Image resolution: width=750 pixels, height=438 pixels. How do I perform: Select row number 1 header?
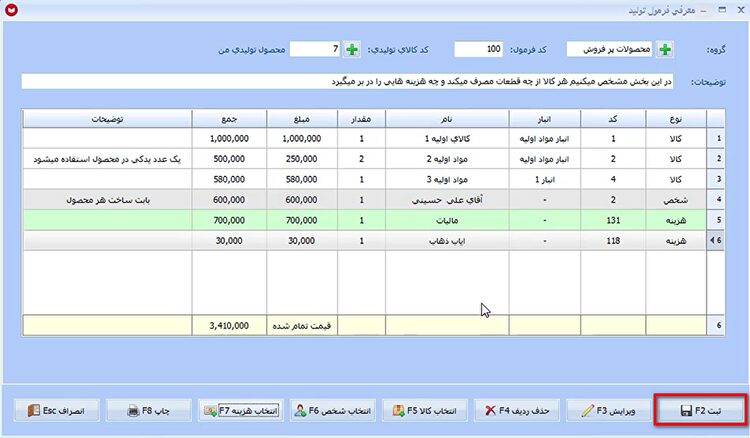[x=716, y=139]
